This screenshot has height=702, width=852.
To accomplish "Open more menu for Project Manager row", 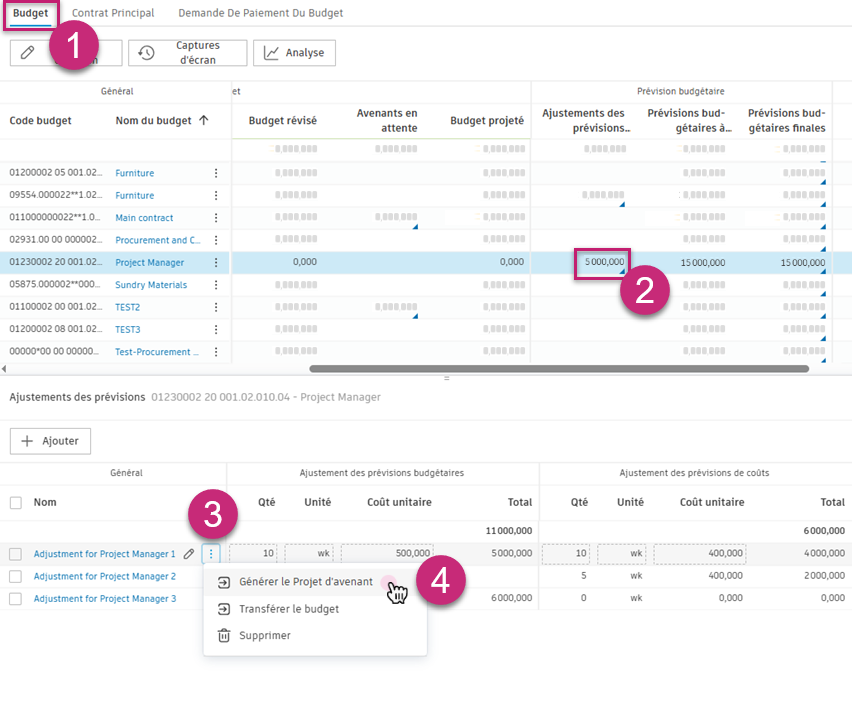I will [x=216, y=262].
